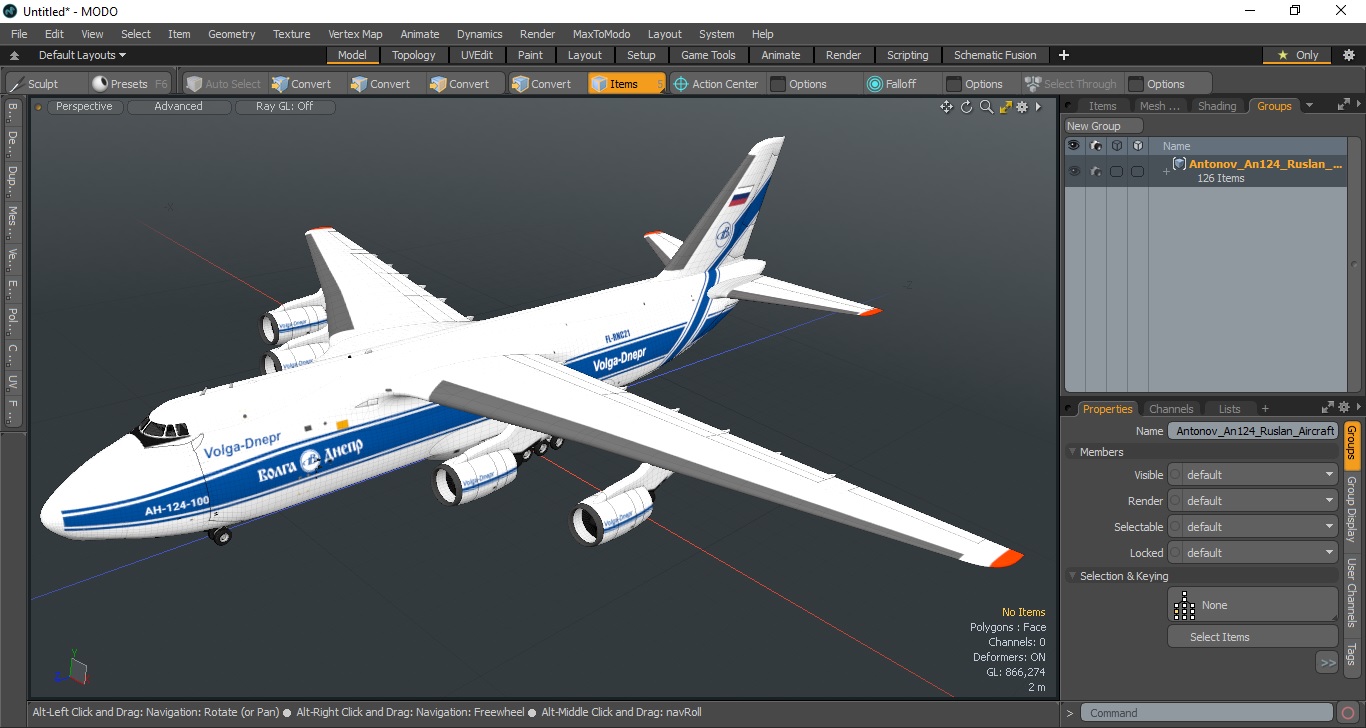
Task: Switch to the Shading tab
Action: [1216, 106]
